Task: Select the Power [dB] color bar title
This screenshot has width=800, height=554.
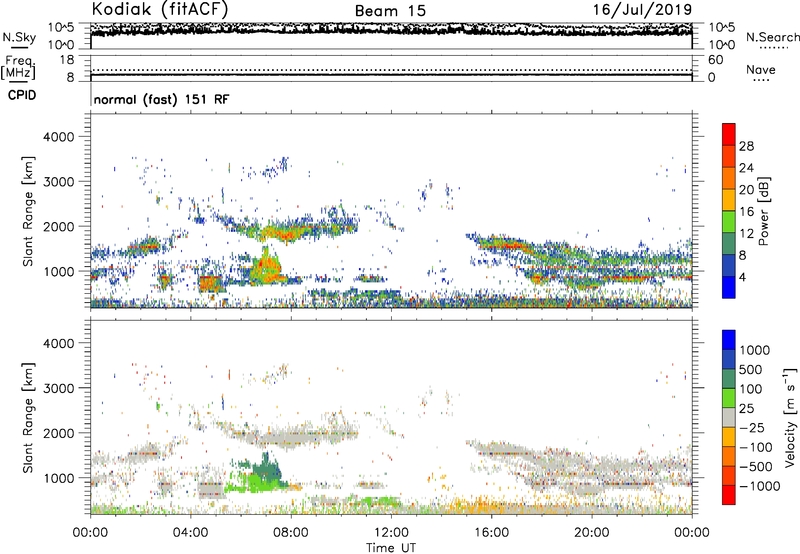Action: point(764,211)
